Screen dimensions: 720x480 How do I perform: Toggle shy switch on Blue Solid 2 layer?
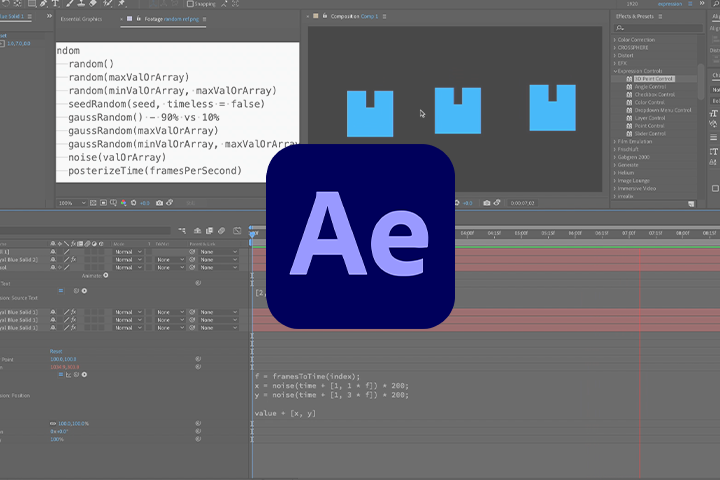[x=53, y=260]
